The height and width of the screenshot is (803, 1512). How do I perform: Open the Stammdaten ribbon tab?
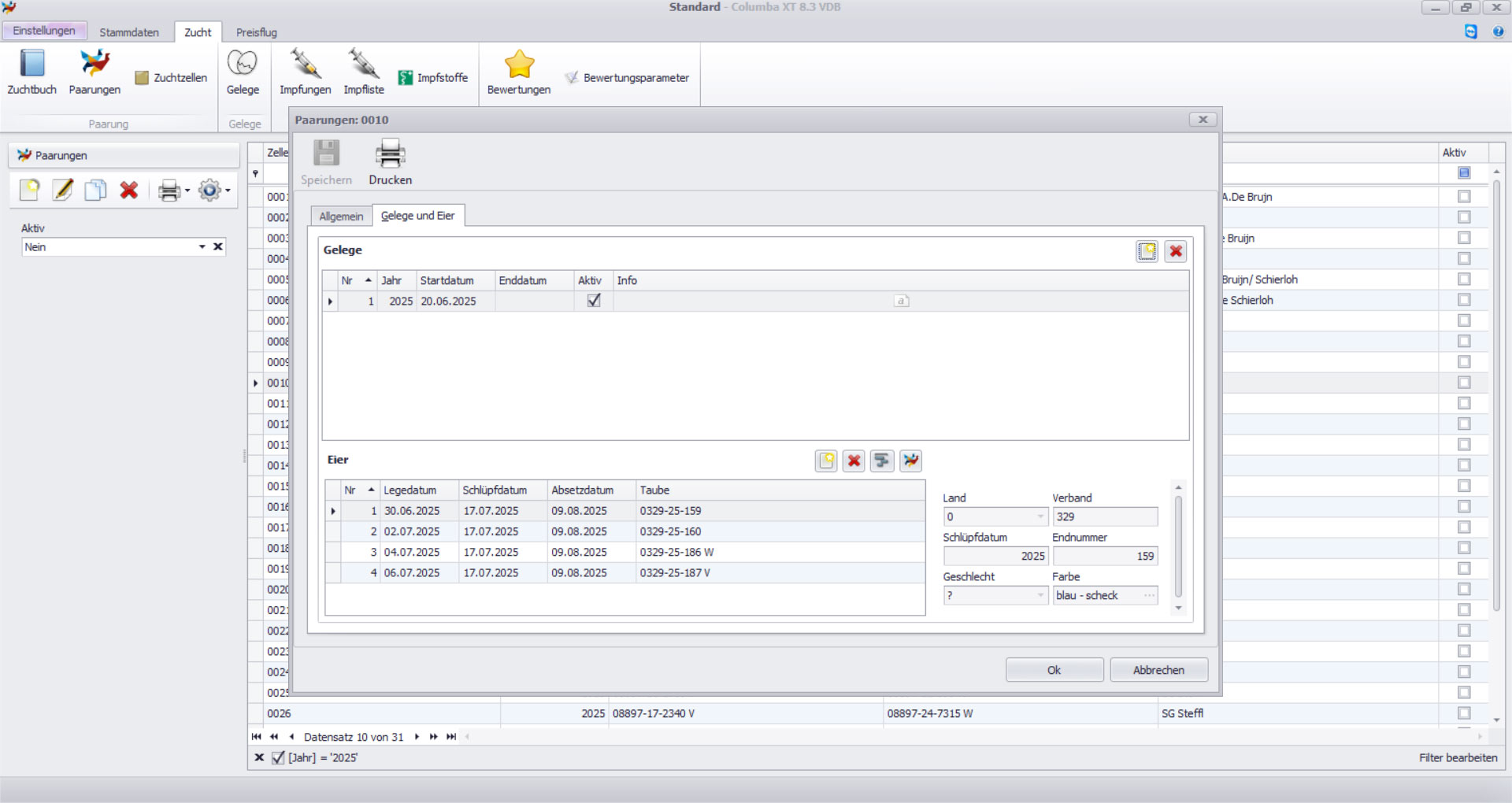click(129, 32)
